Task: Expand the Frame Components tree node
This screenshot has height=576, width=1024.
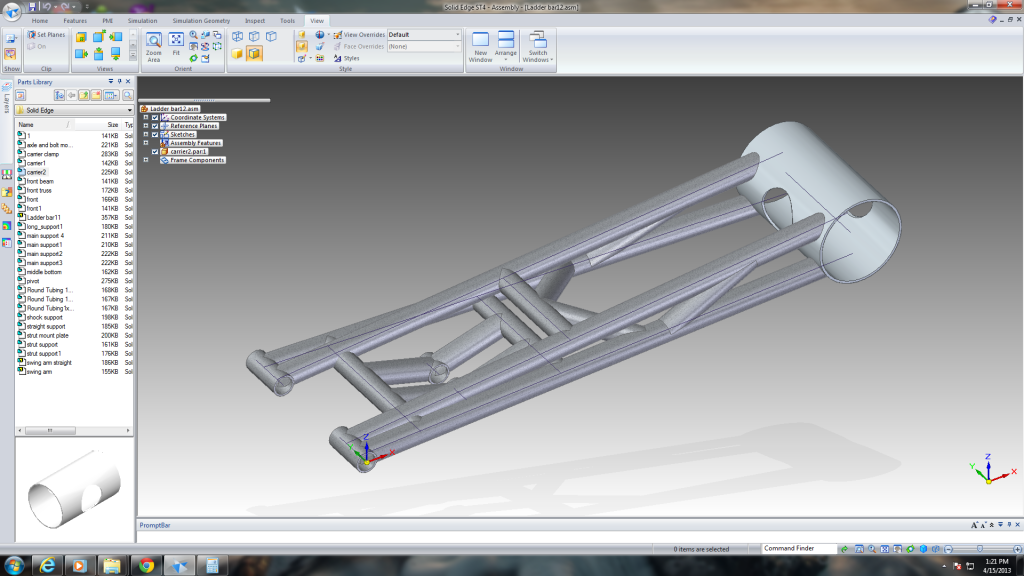Action: click(x=146, y=160)
